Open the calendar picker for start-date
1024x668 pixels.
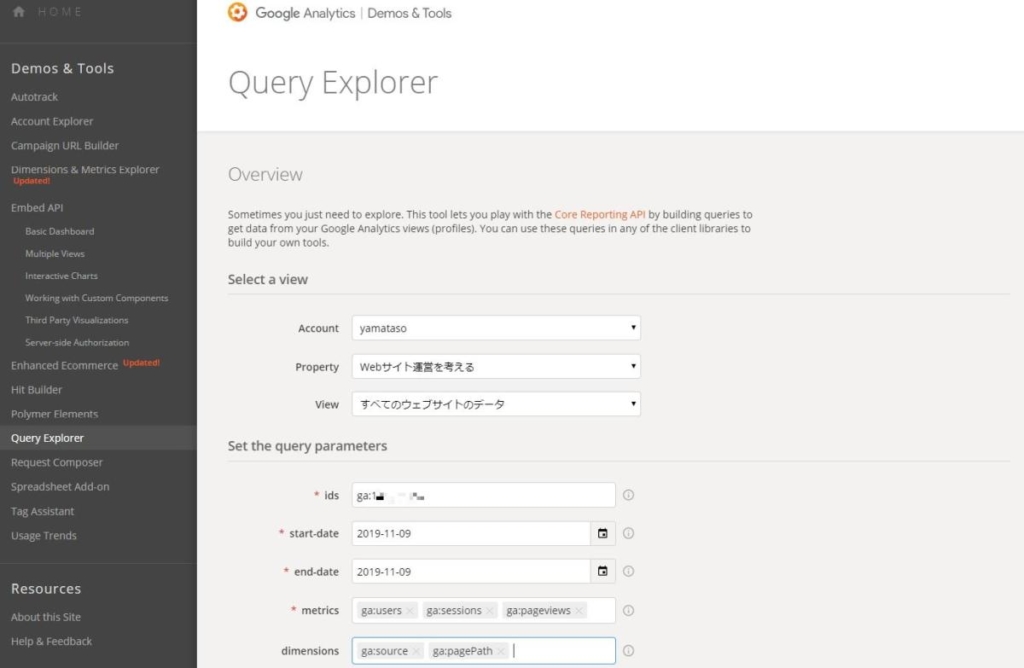[x=605, y=533]
